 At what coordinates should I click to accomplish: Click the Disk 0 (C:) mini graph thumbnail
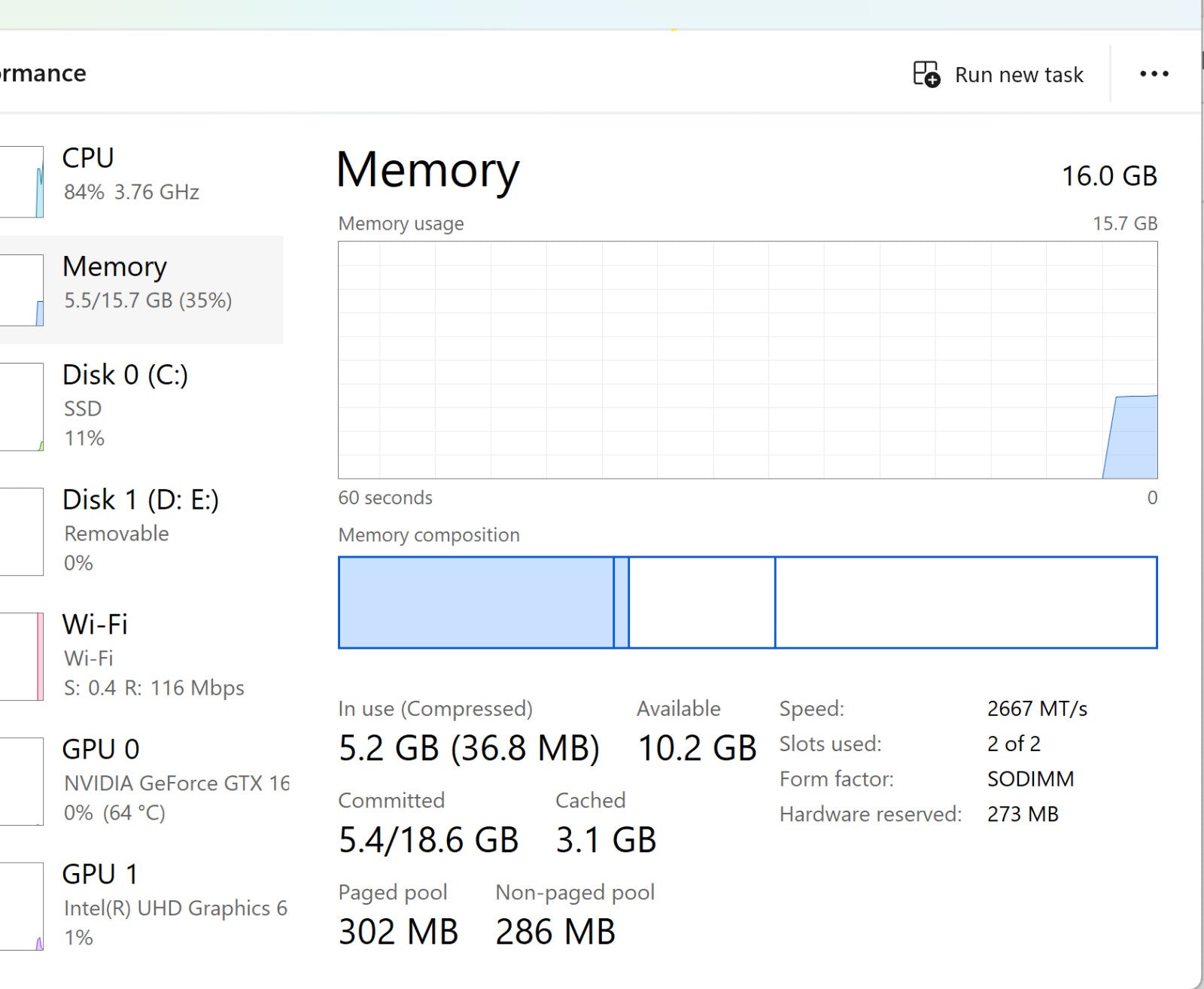point(21,407)
